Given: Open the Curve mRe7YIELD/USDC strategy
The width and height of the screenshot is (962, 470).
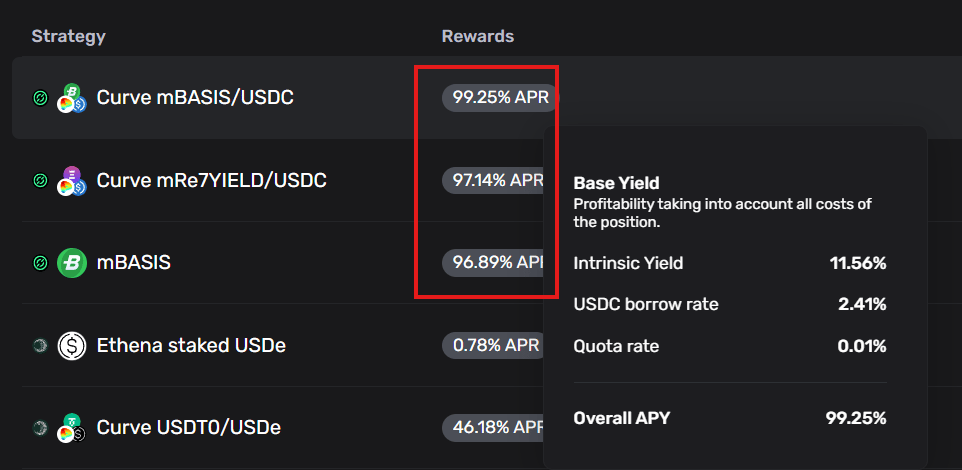Looking at the screenshot, I should click(x=211, y=181).
